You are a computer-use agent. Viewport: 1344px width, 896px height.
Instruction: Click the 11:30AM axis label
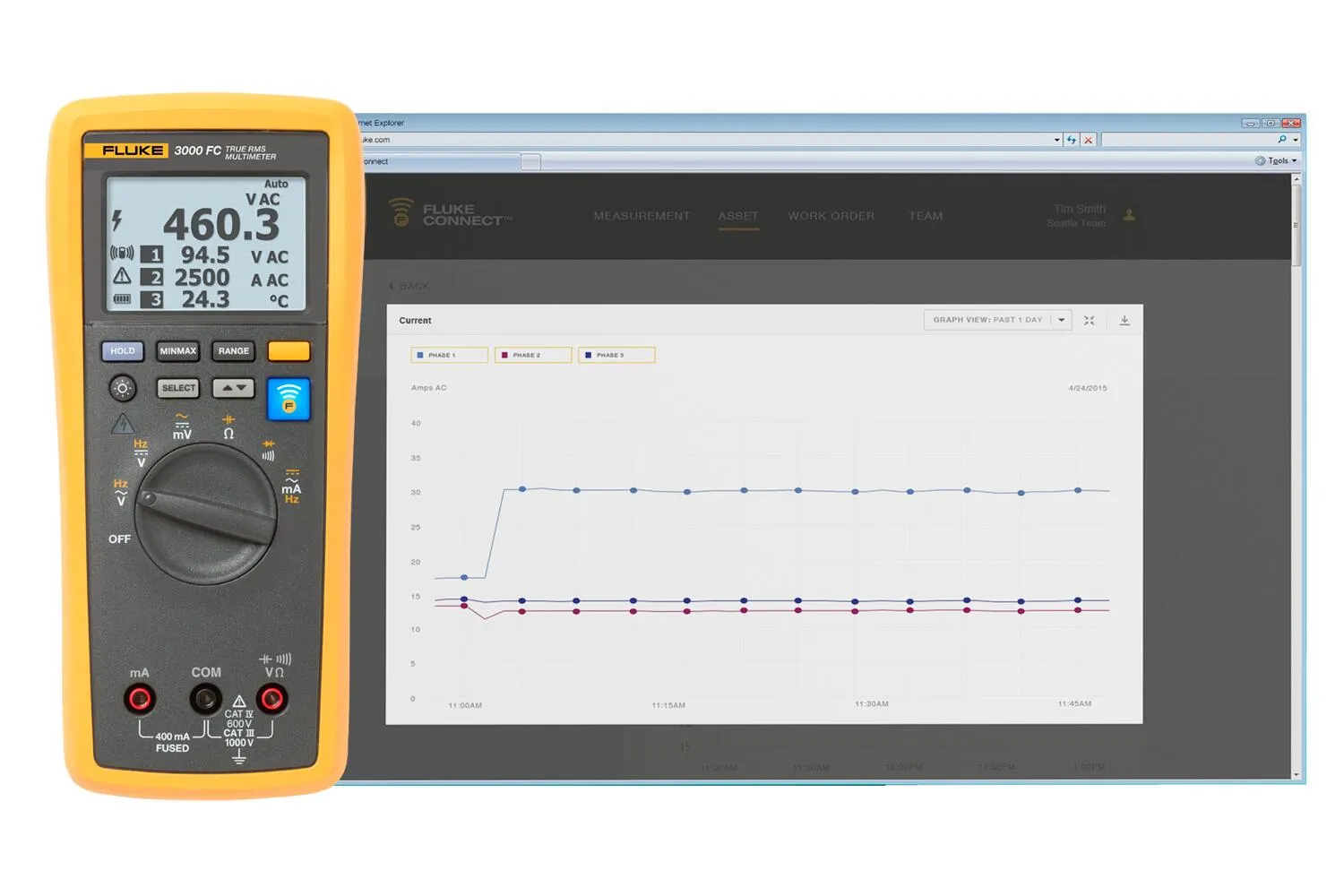pyautogui.click(x=872, y=703)
